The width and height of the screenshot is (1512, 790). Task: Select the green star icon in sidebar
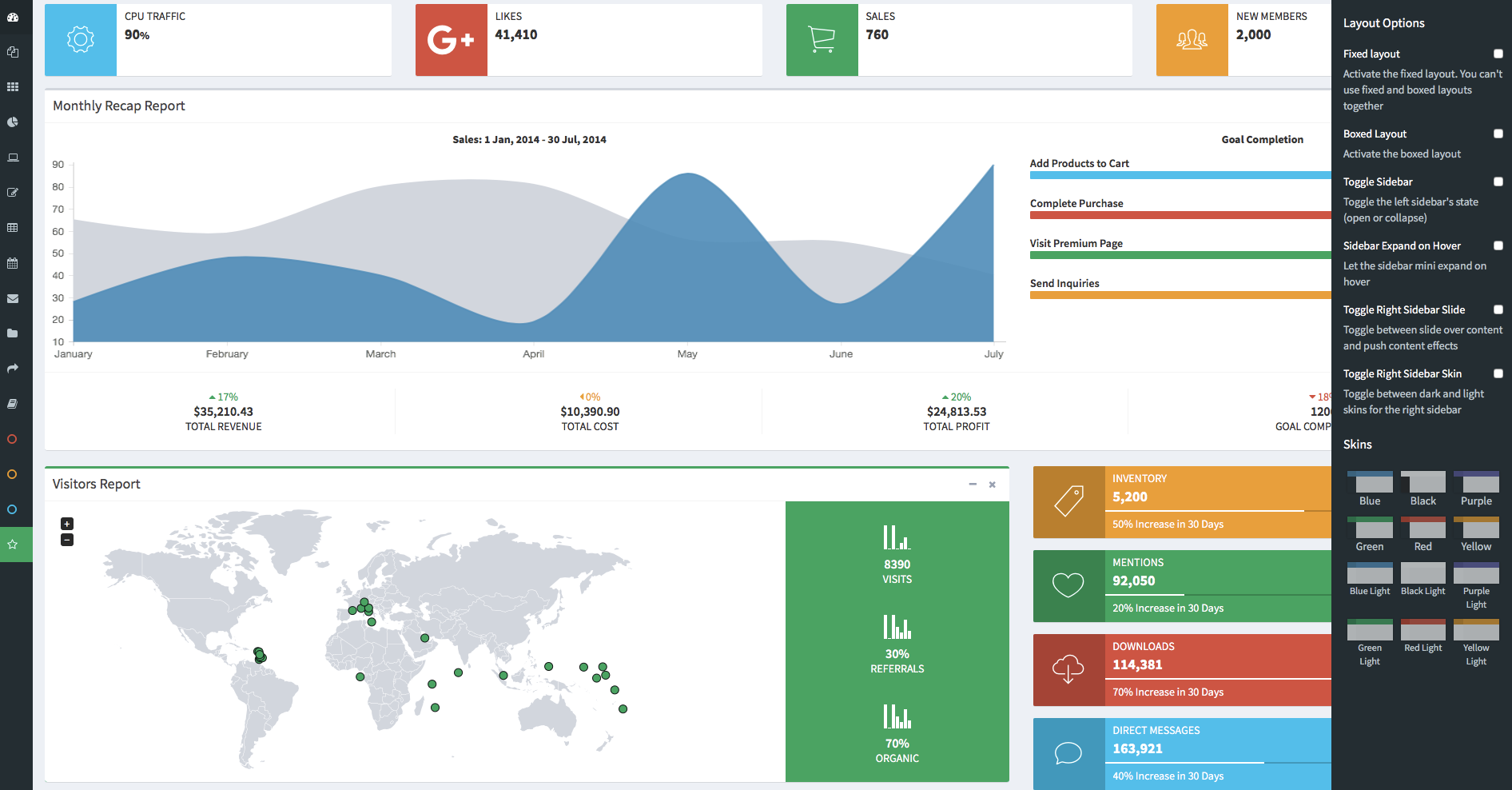pos(13,545)
